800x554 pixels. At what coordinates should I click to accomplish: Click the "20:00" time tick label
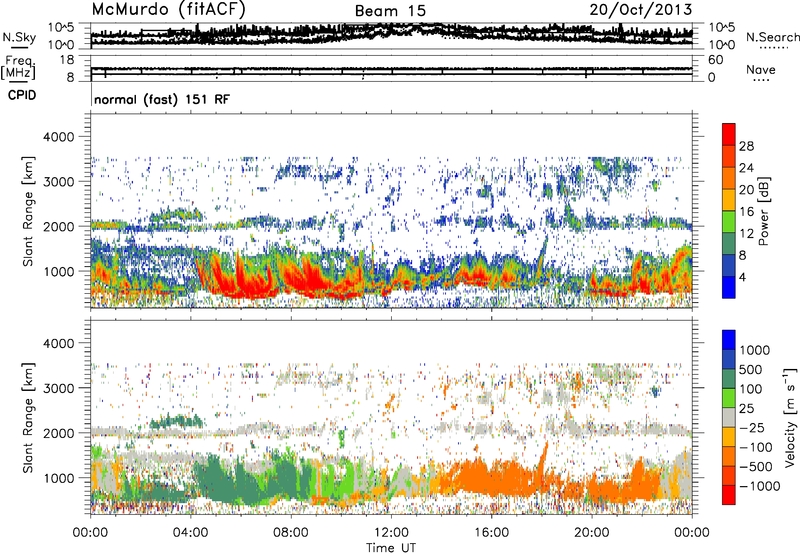pyautogui.click(x=591, y=533)
